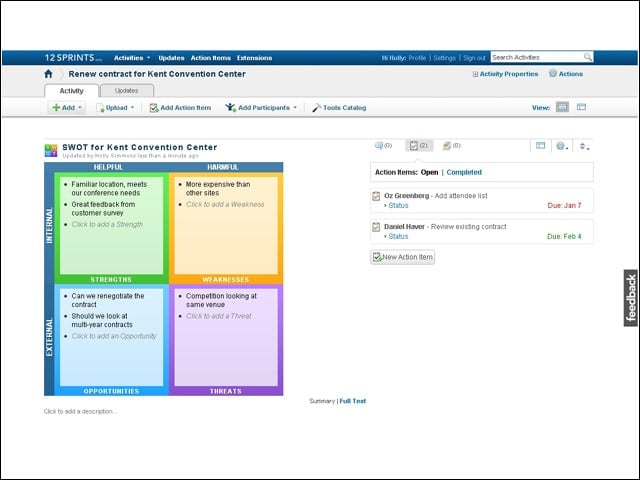
Task: Open Updates in the top navigation
Action: [x=171, y=58]
